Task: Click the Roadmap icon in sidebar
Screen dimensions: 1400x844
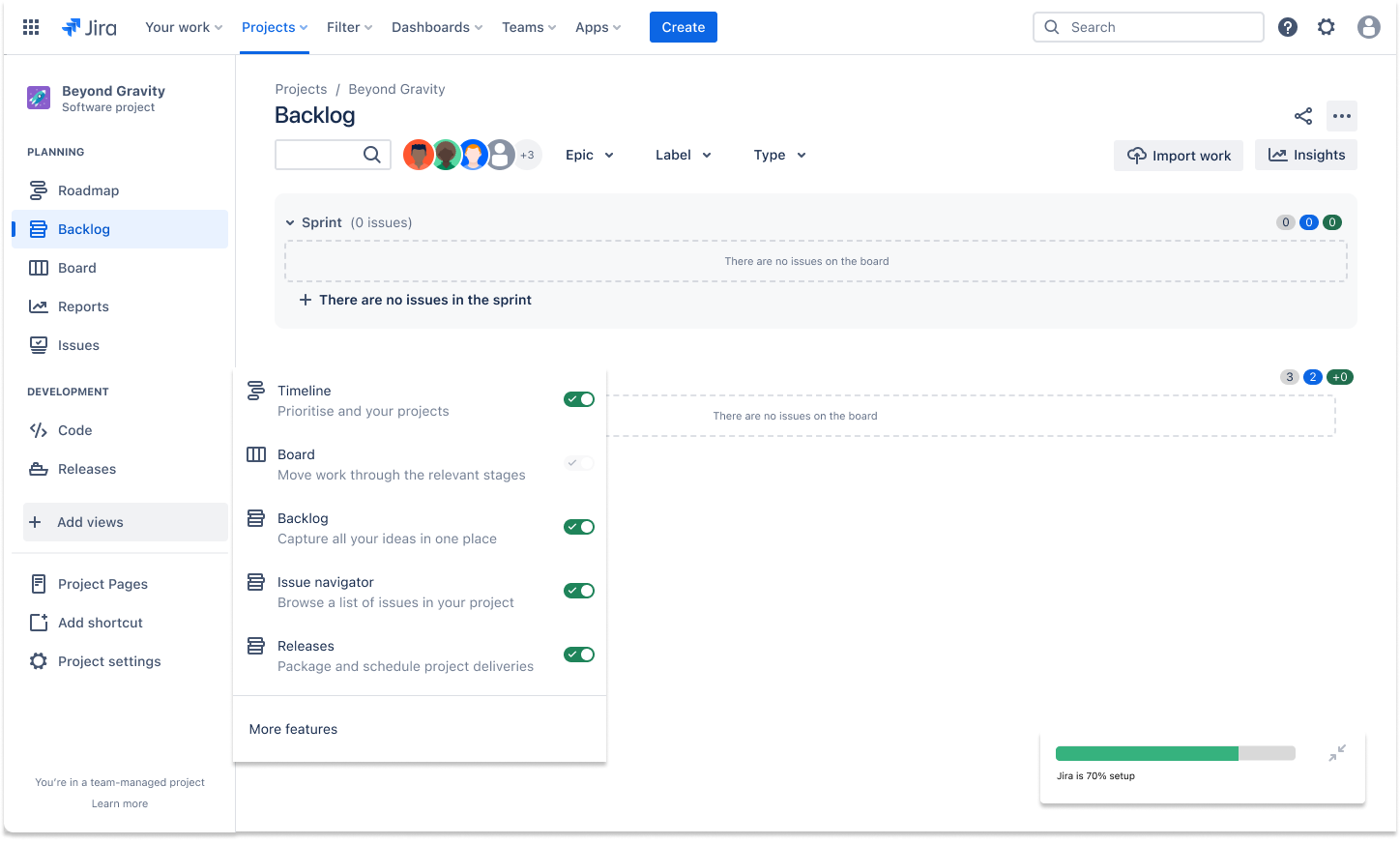Action: pos(39,190)
